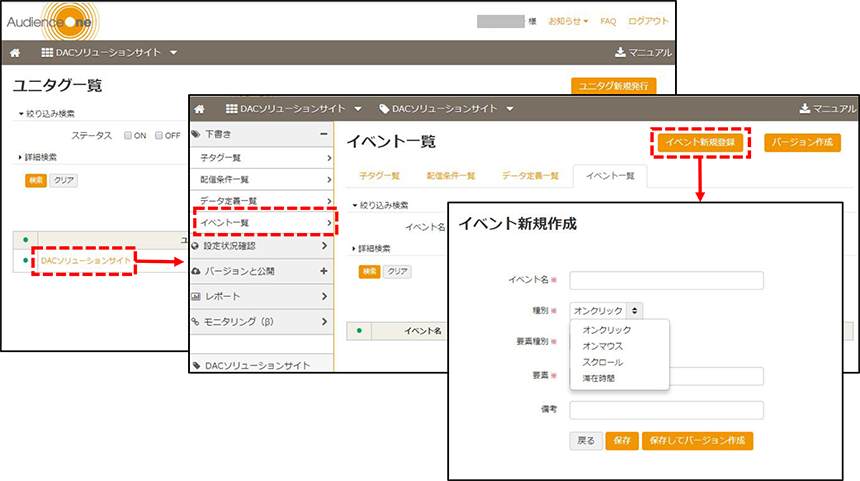Click the link icon beside モニタリング (β)

pos(195,321)
